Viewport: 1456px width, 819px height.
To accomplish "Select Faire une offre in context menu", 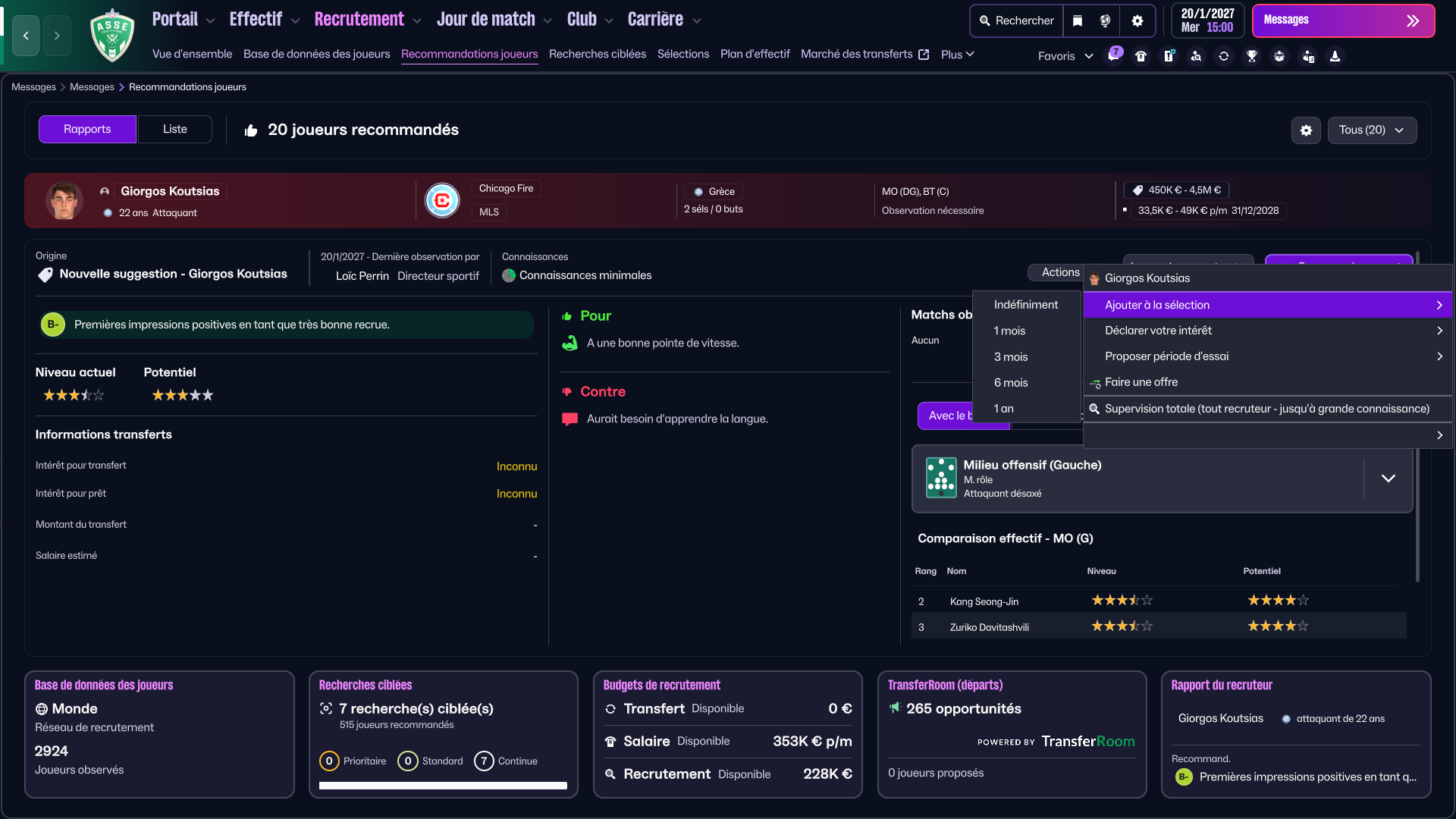I will tap(1141, 382).
